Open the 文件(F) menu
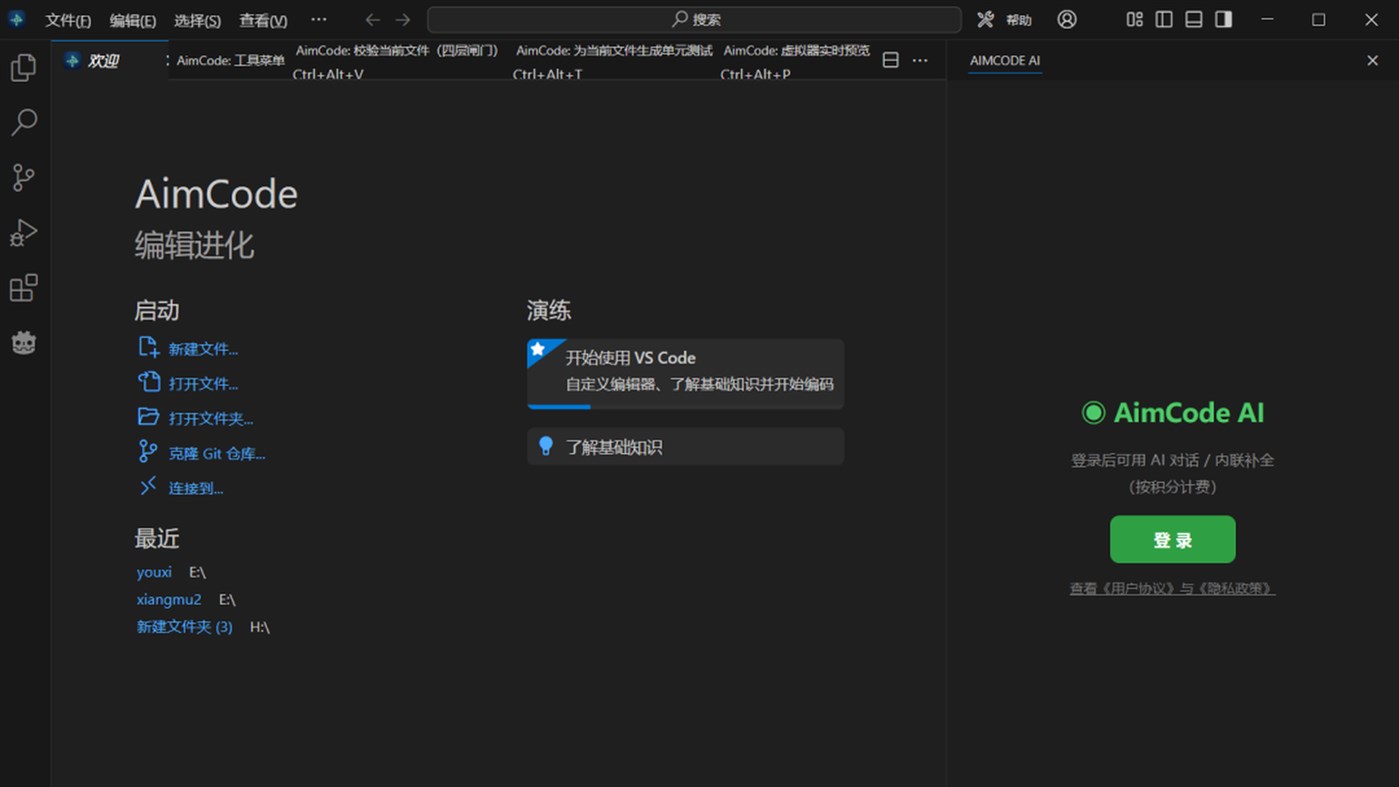This screenshot has height=787, width=1399. click(68, 20)
